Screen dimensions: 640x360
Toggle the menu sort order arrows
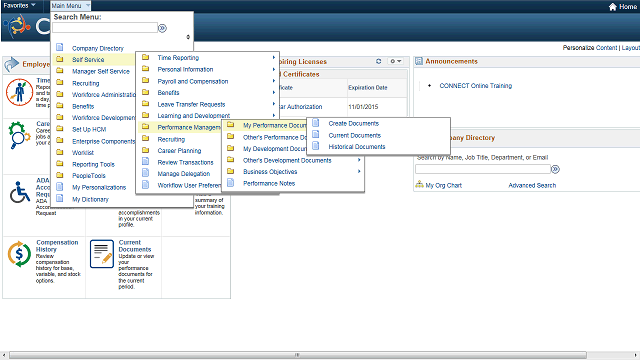point(188,37)
